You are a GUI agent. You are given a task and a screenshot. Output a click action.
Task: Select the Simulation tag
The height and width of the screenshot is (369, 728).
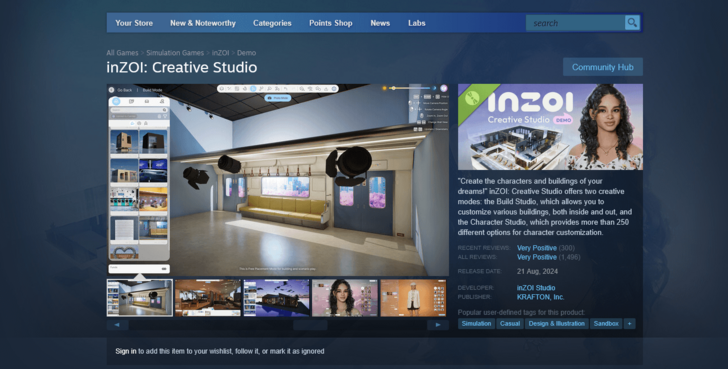point(476,324)
